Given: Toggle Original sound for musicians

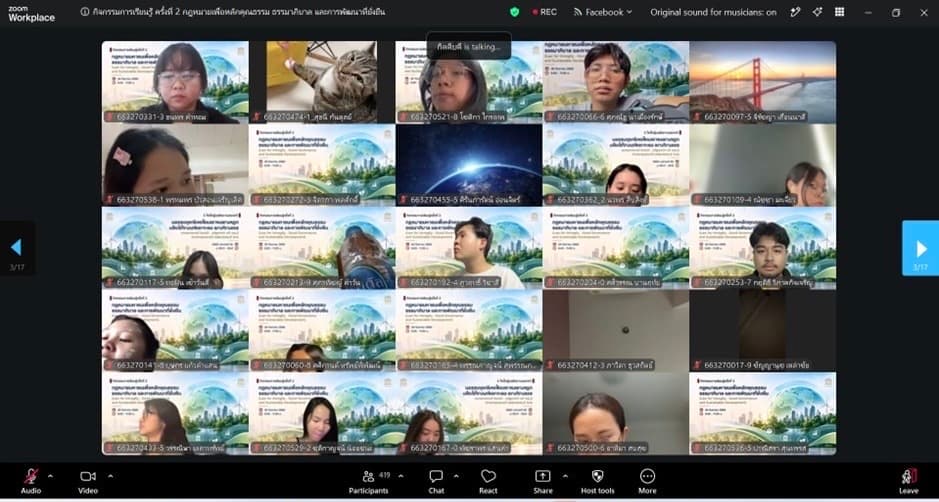Looking at the screenshot, I should coord(713,12).
